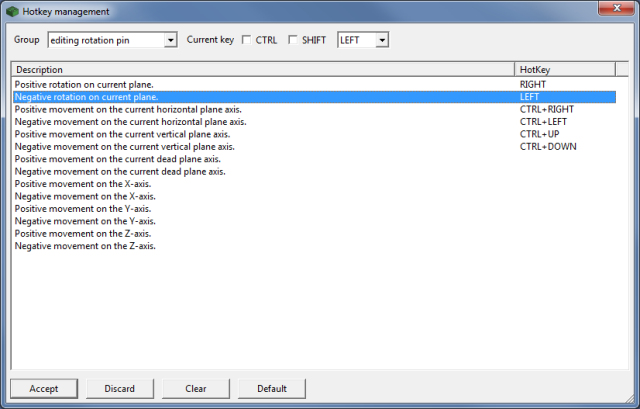The image size is (640, 409).
Task: Click the Hotkey management title bar icon
Action: [x=12, y=11]
